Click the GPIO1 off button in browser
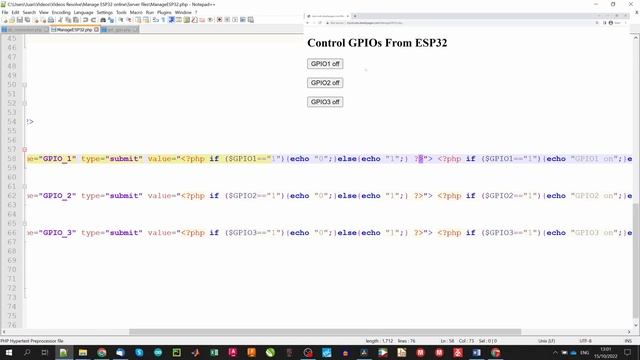The height and width of the screenshot is (360, 640). pyautogui.click(x=325, y=64)
